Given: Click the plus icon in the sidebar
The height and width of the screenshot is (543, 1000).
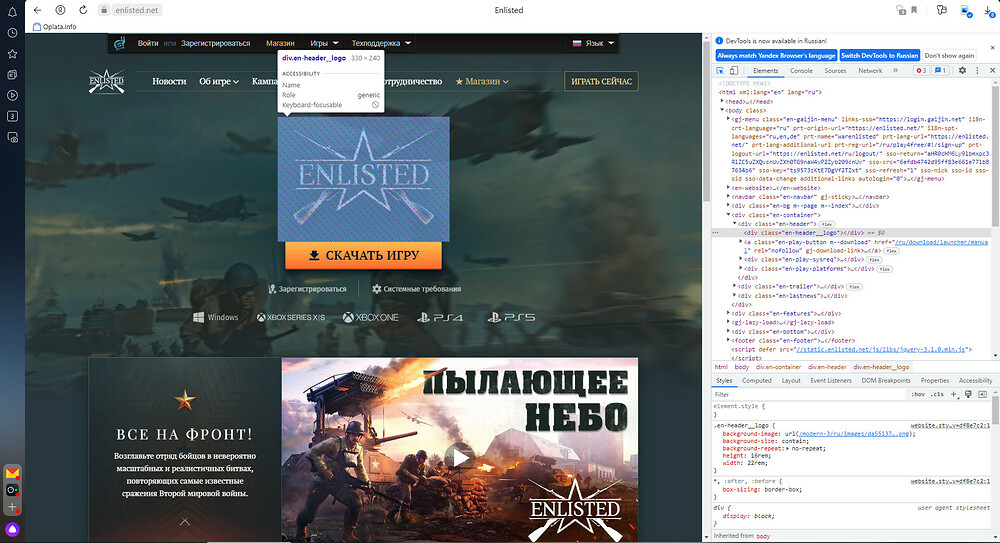Looking at the screenshot, I should [x=12, y=507].
